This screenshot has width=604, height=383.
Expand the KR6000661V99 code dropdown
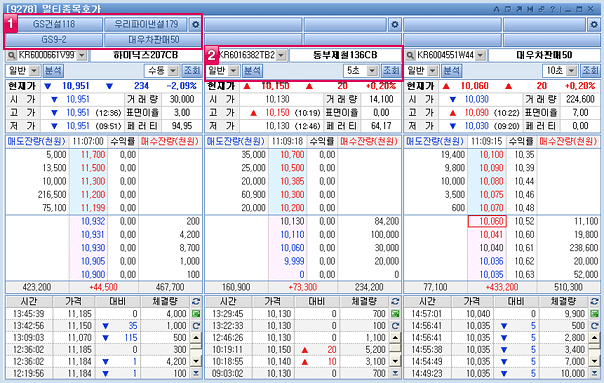(x=82, y=55)
